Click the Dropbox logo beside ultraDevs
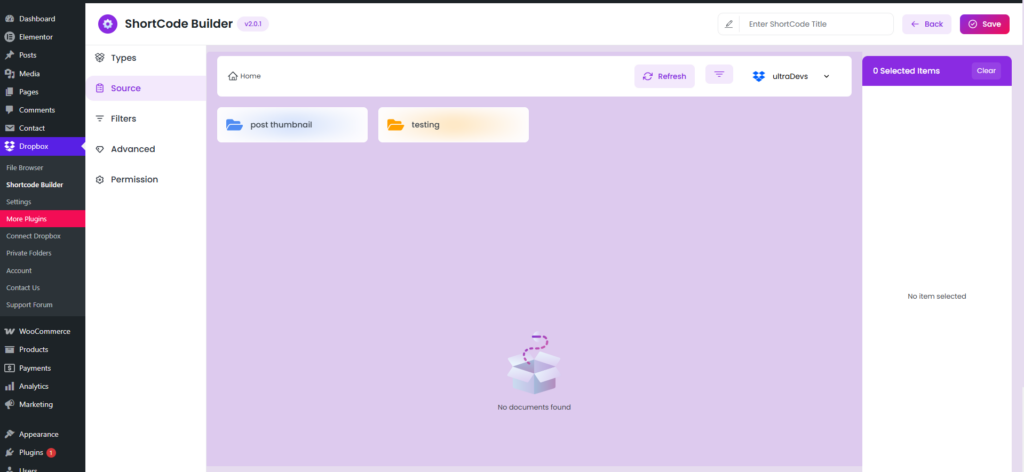This screenshot has height=472, width=1024. click(x=758, y=76)
